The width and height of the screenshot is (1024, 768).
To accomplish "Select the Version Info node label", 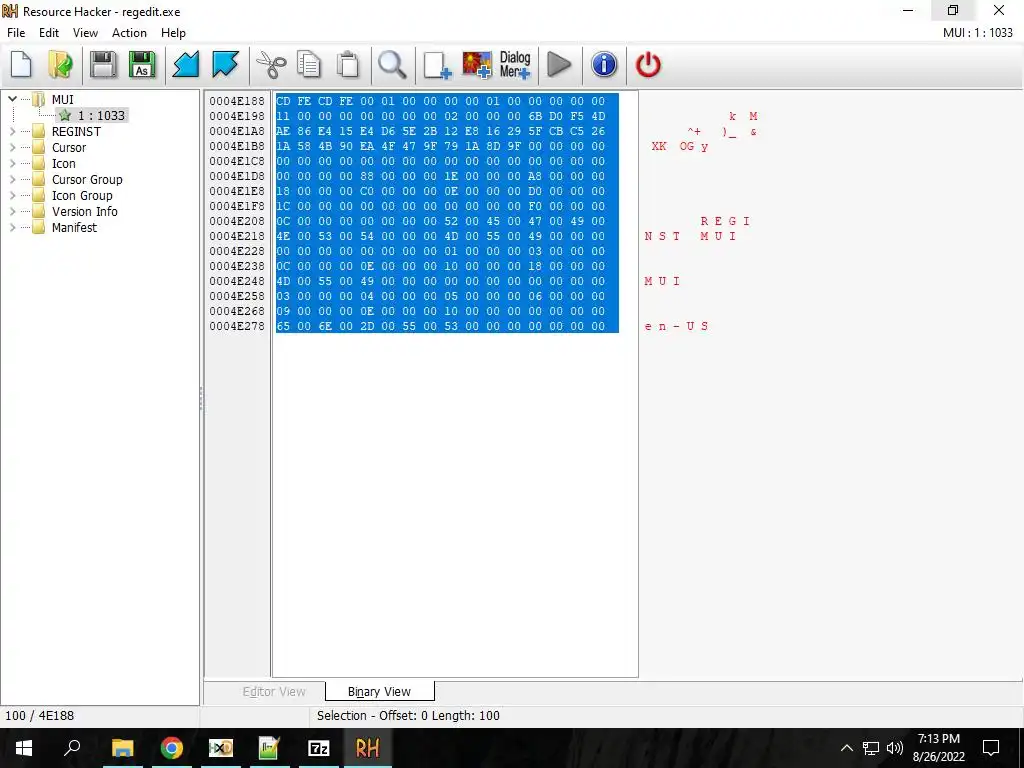I will [x=85, y=212].
